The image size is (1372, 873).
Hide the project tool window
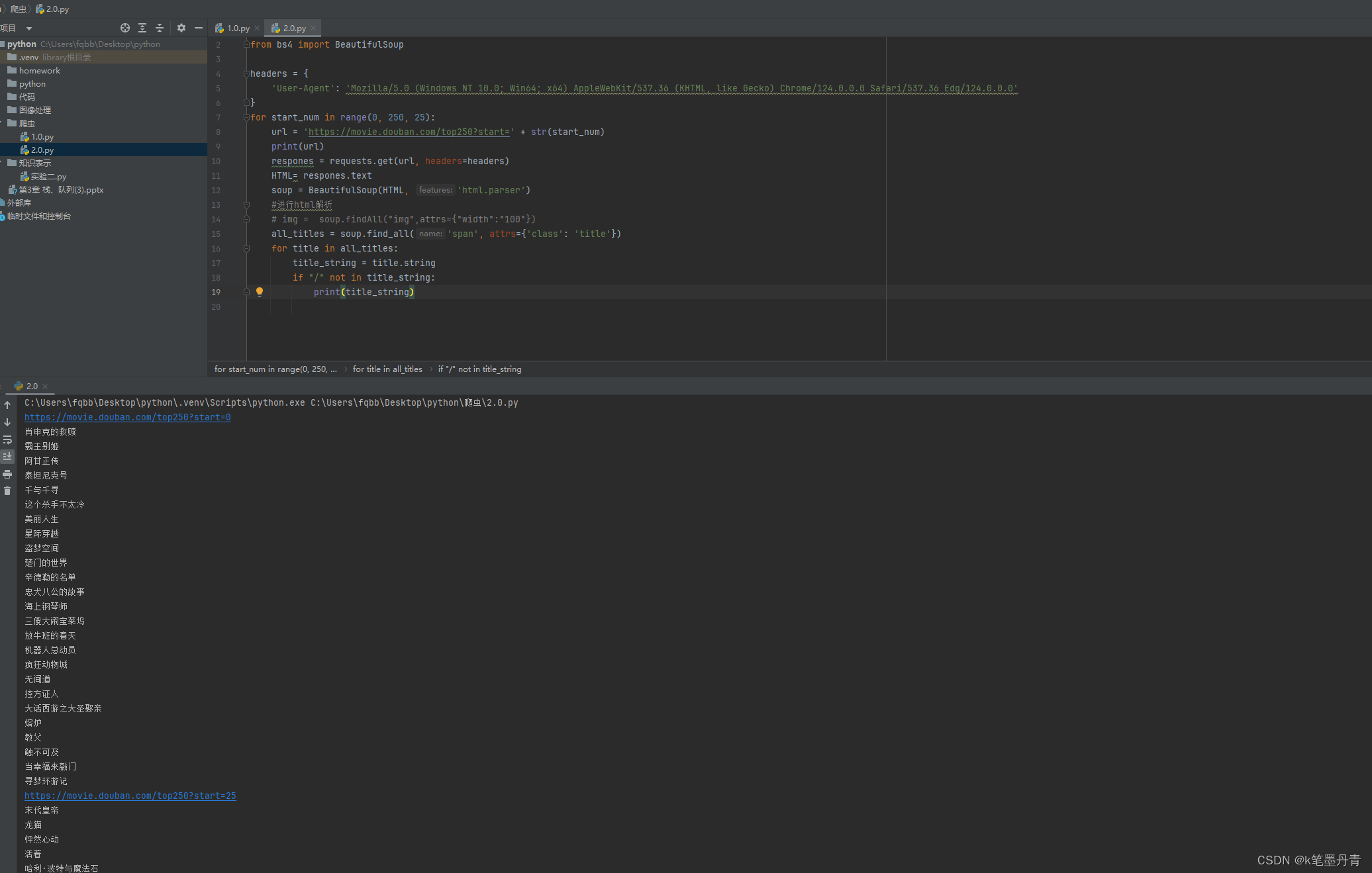[x=199, y=28]
